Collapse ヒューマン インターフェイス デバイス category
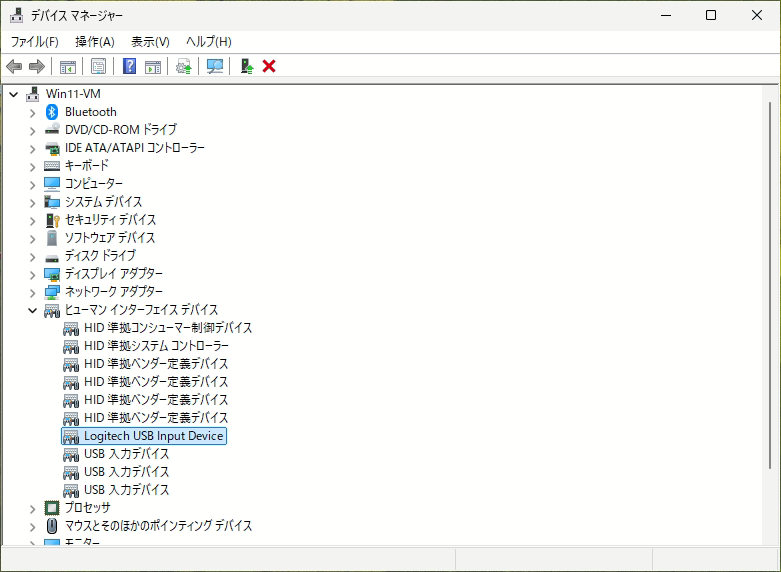 32,310
